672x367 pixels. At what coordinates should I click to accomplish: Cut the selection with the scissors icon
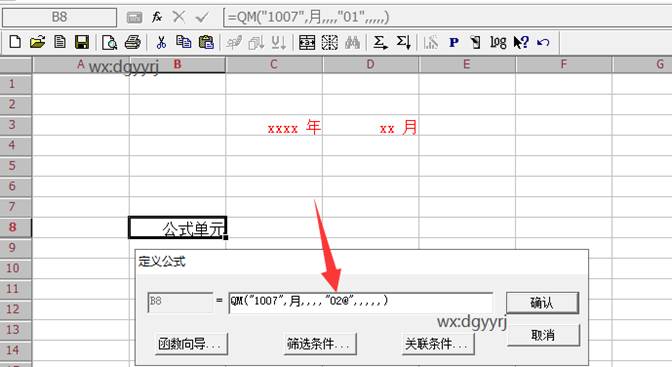pyautogui.click(x=161, y=42)
